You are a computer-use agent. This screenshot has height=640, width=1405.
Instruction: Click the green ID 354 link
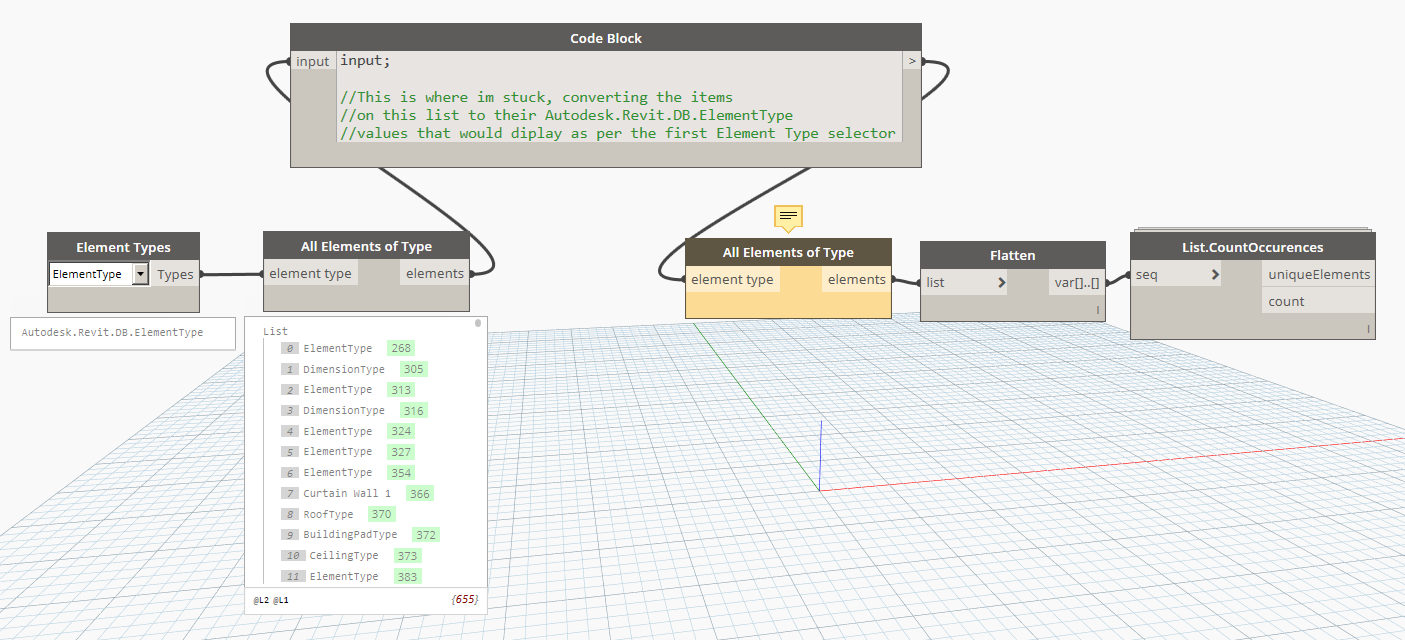[402, 473]
